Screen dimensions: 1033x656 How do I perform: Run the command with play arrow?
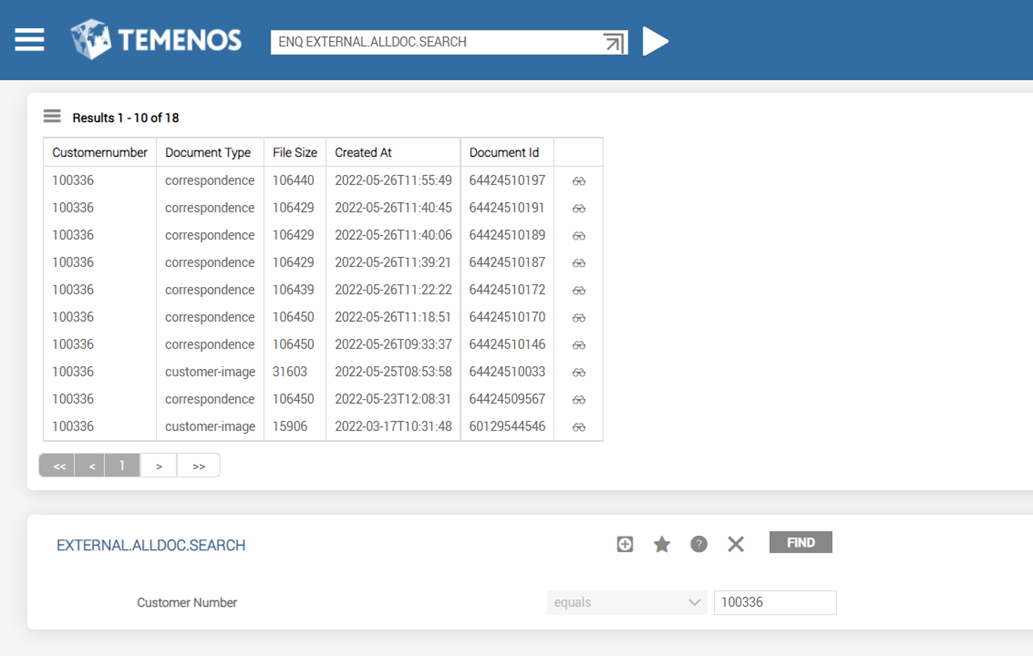(x=655, y=41)
